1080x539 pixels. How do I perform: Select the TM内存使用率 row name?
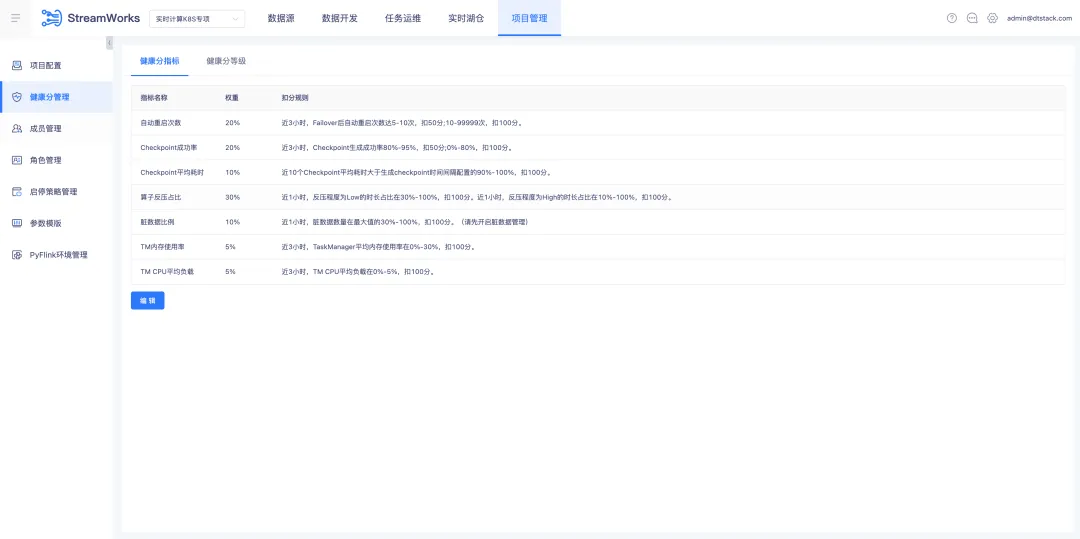click(x=163, y=246)
